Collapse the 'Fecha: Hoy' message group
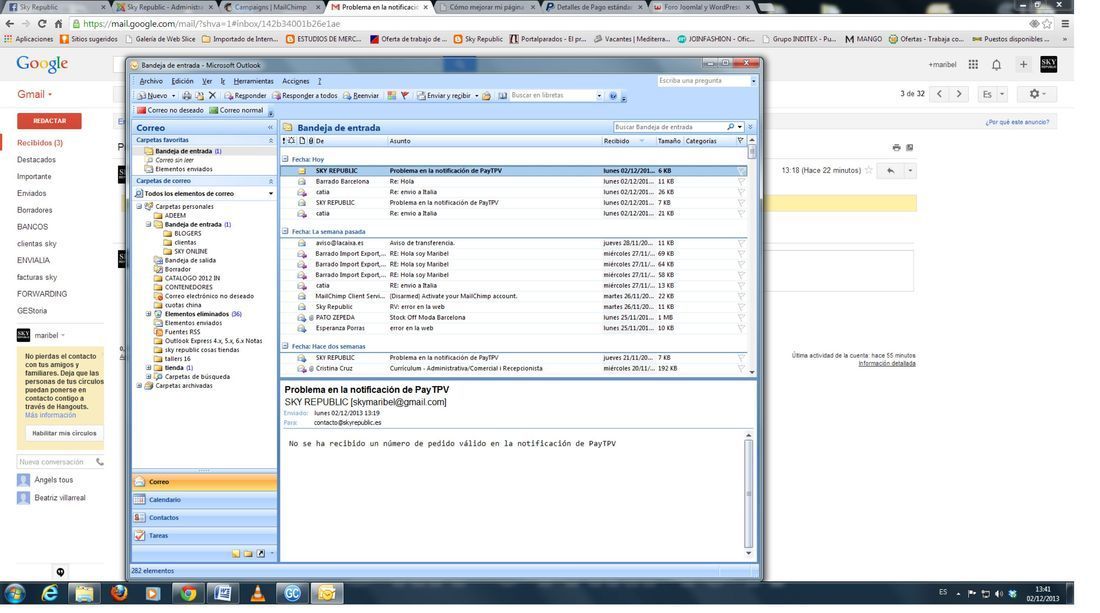1100x613 pixels. pyautogui.click(x=286, y=159)
